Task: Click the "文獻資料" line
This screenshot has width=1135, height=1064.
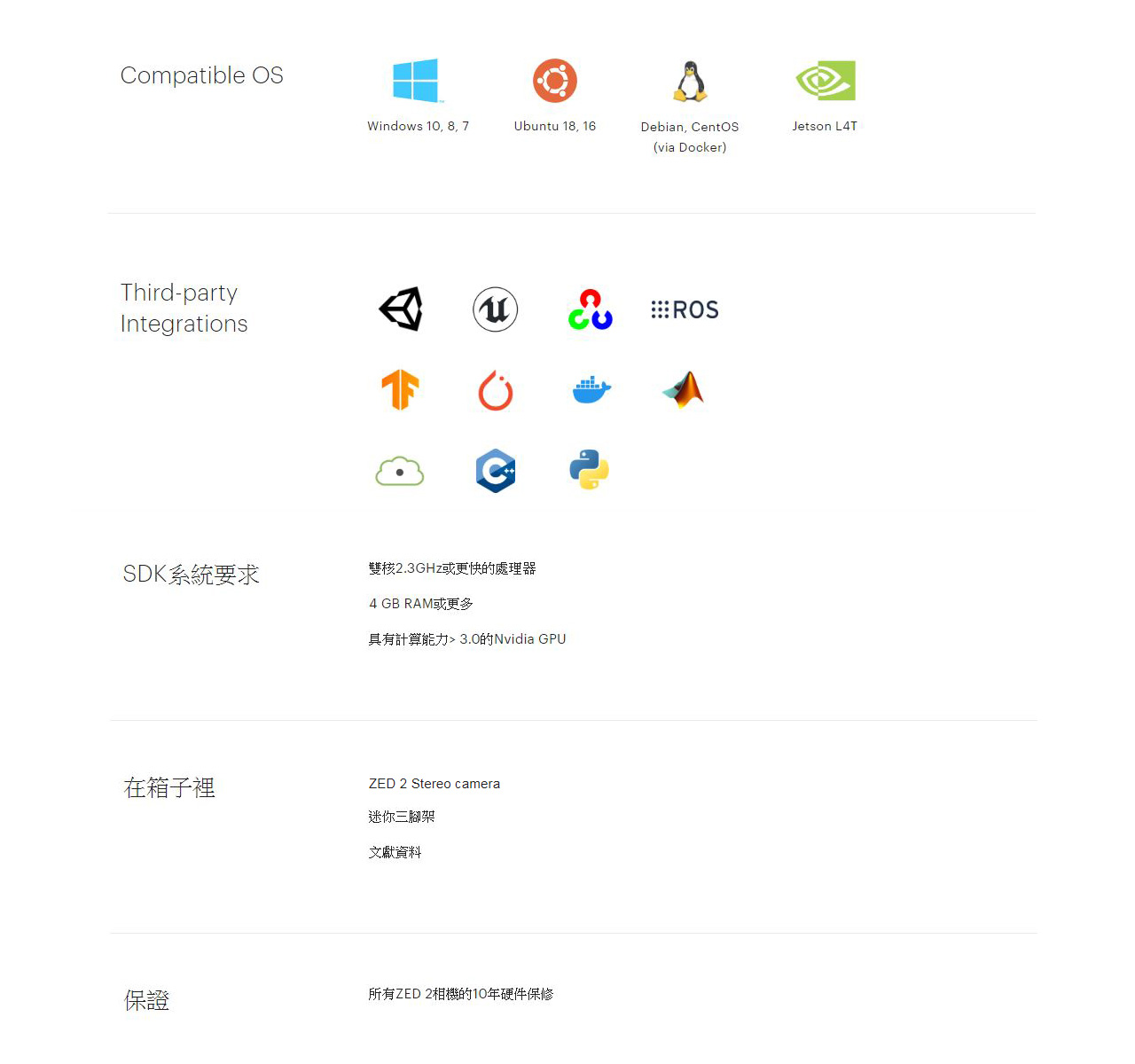Action: click(x=395, y=852)
